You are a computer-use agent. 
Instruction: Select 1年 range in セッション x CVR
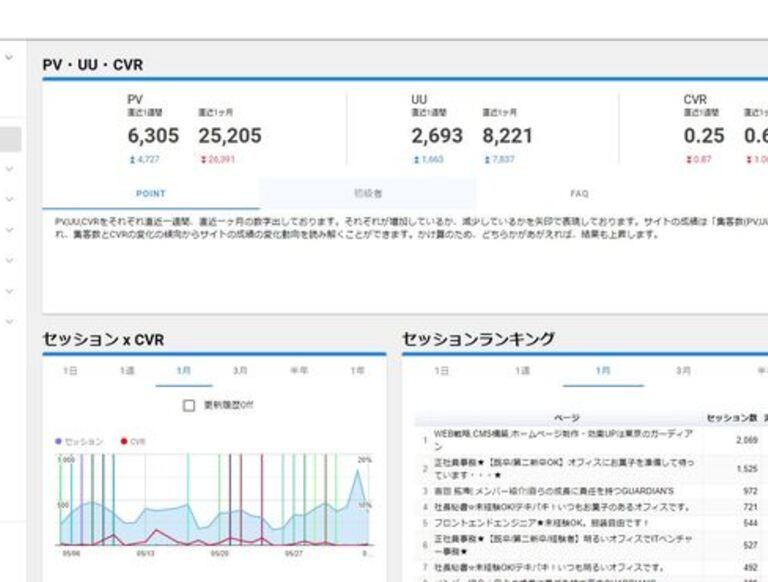pyautogui.click(x=356, y=371)
